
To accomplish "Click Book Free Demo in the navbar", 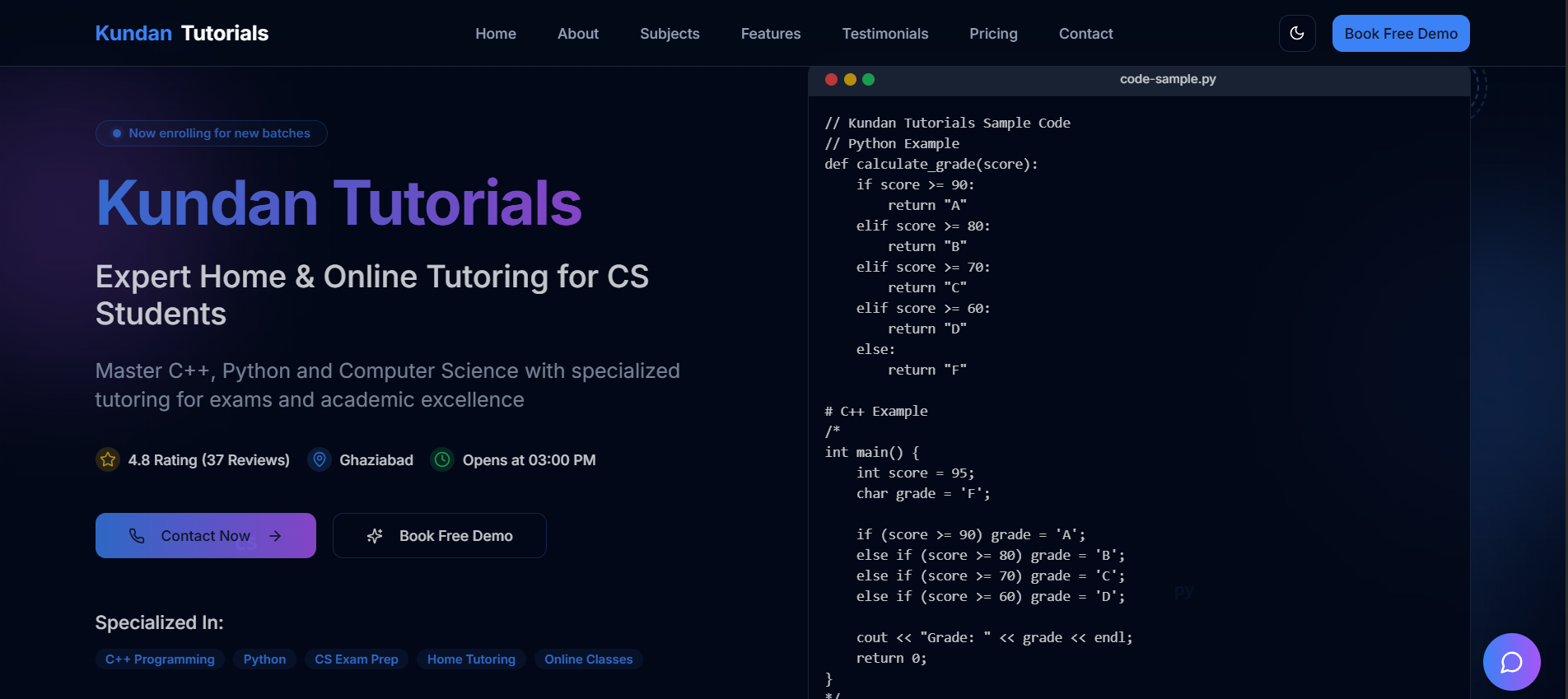I will (1401, 34).
